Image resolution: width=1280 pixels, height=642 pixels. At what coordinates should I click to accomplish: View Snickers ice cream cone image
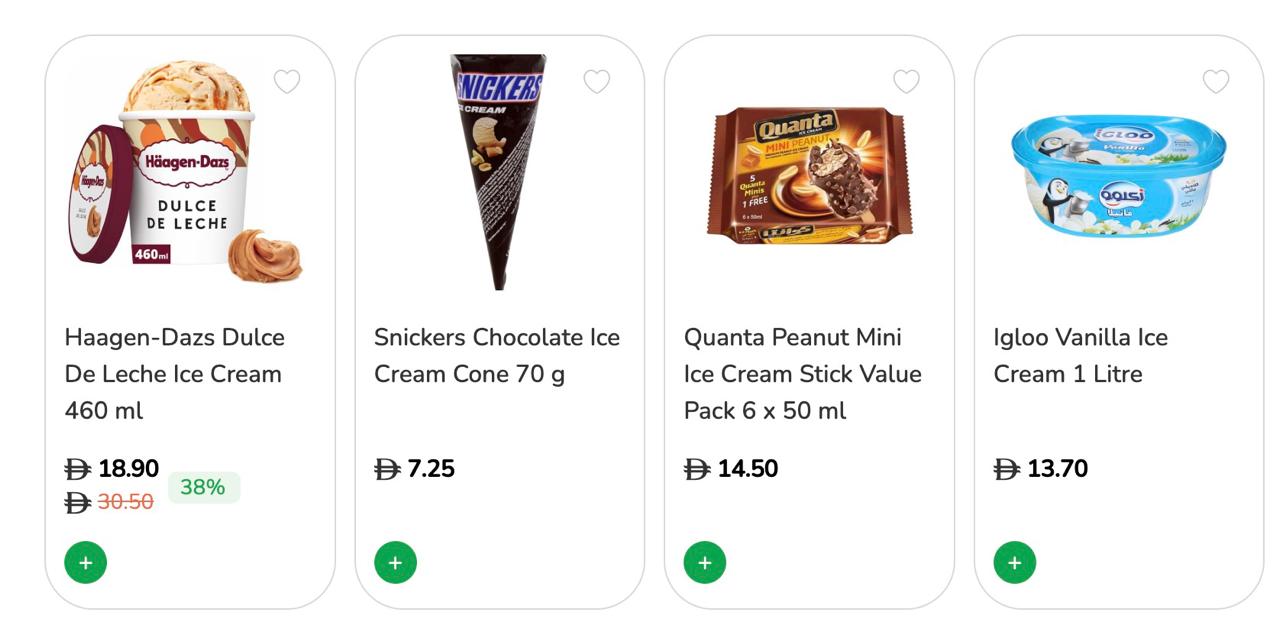click(498, 172)
